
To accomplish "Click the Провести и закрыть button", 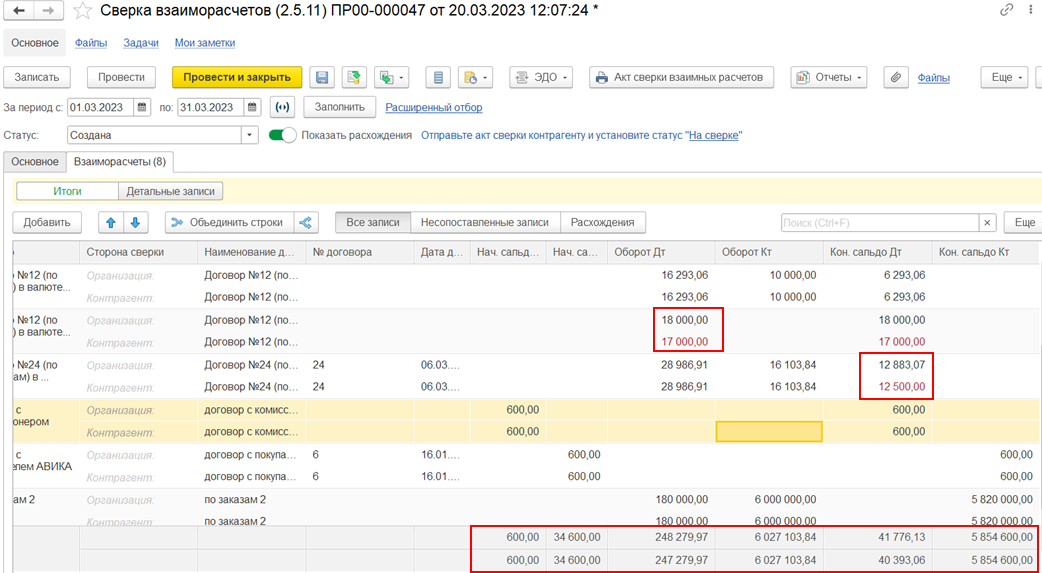I will [236, 77].
